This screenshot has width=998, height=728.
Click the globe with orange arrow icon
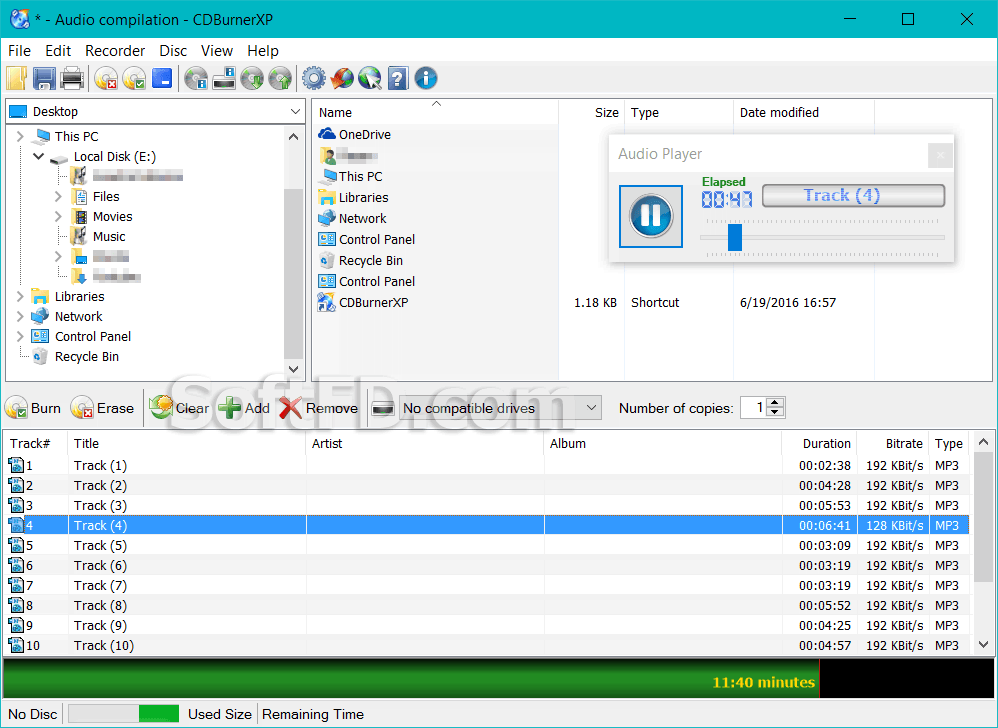coord(342,78)
